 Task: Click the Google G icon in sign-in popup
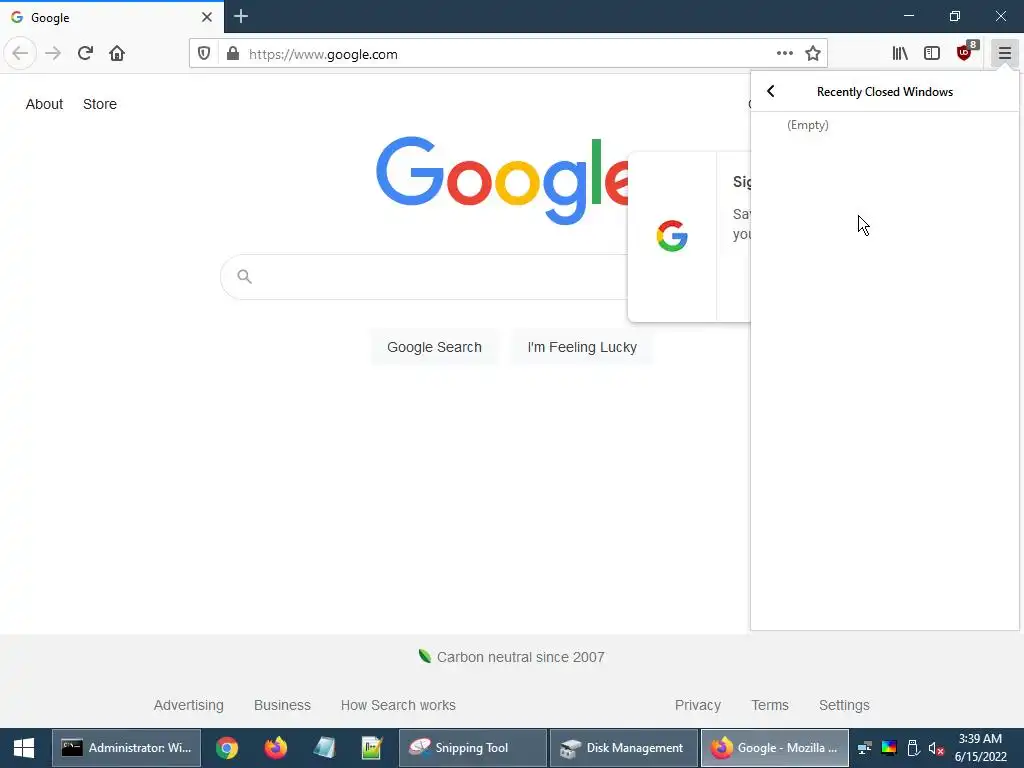coord(672,236)
